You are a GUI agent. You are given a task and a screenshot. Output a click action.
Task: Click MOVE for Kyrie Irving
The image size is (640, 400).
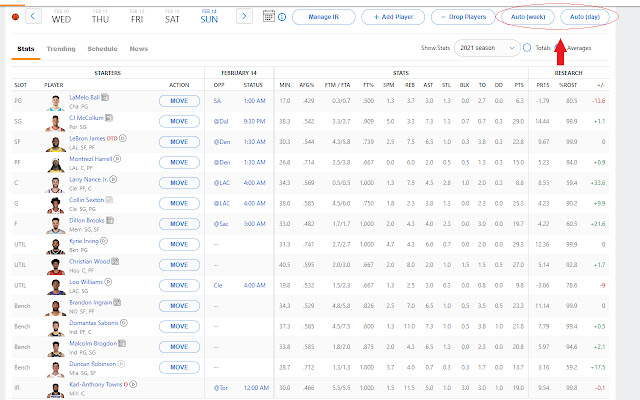coord(179,244)
